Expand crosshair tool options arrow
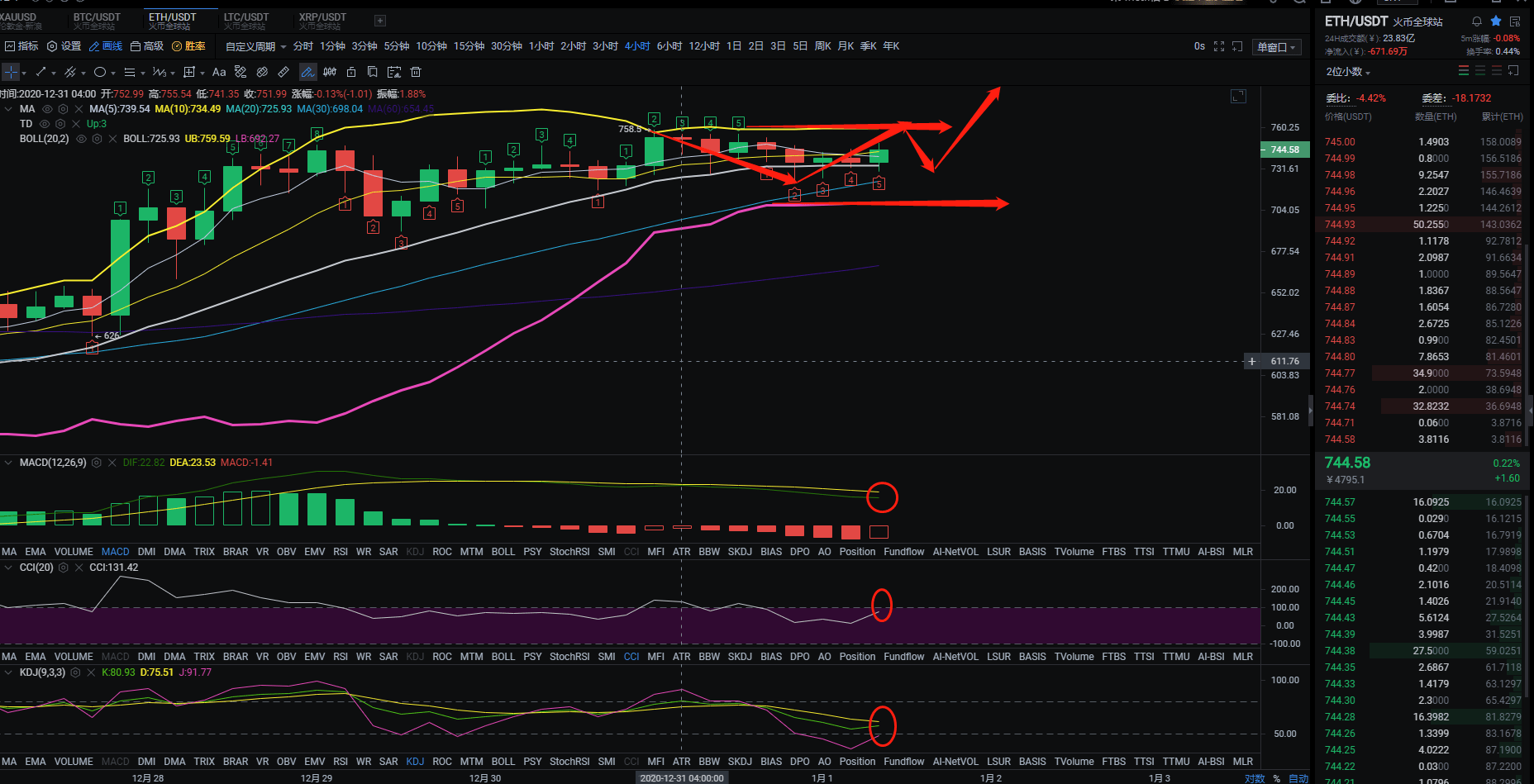The width and height of the screenshot is (1534, 784). point(24,74)
